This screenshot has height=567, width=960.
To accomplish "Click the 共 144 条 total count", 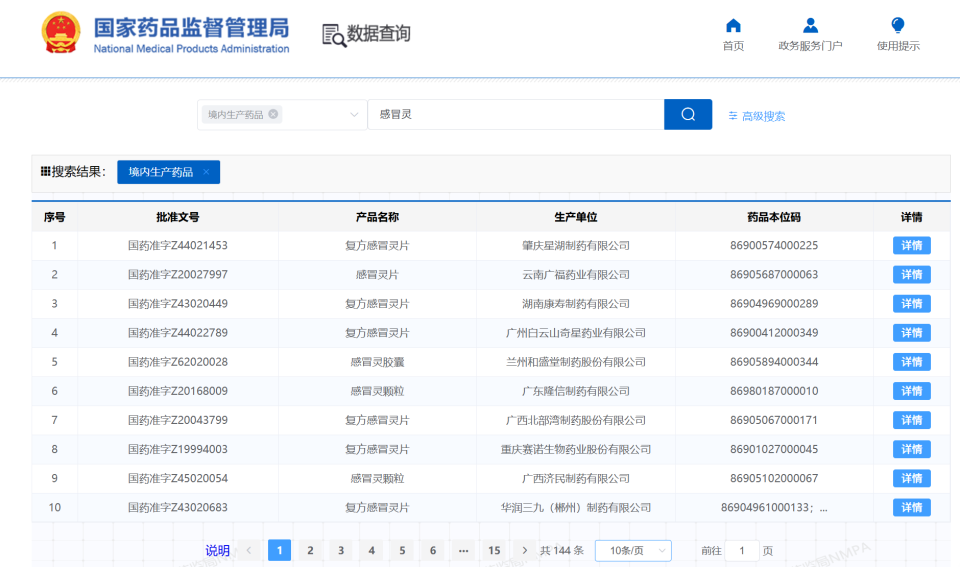I will [561, 550].
